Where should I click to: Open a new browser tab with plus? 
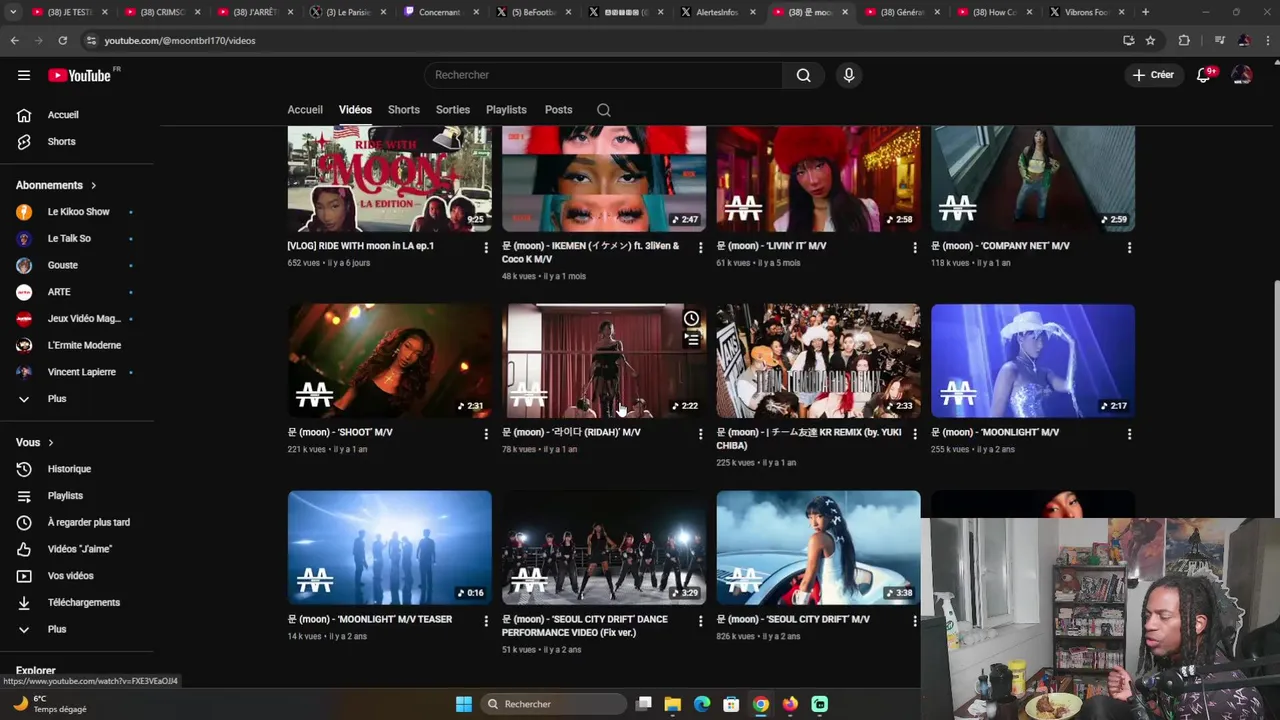(1145, 12)
